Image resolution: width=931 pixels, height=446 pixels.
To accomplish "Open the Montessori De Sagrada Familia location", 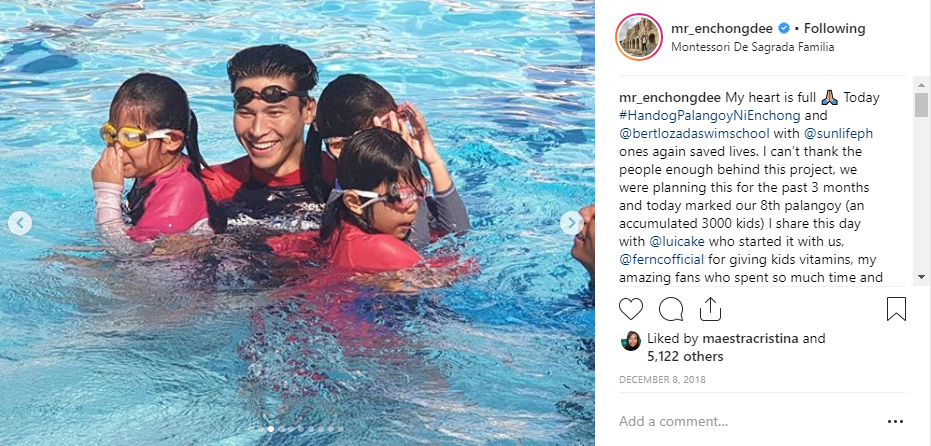I will [752, 47].
